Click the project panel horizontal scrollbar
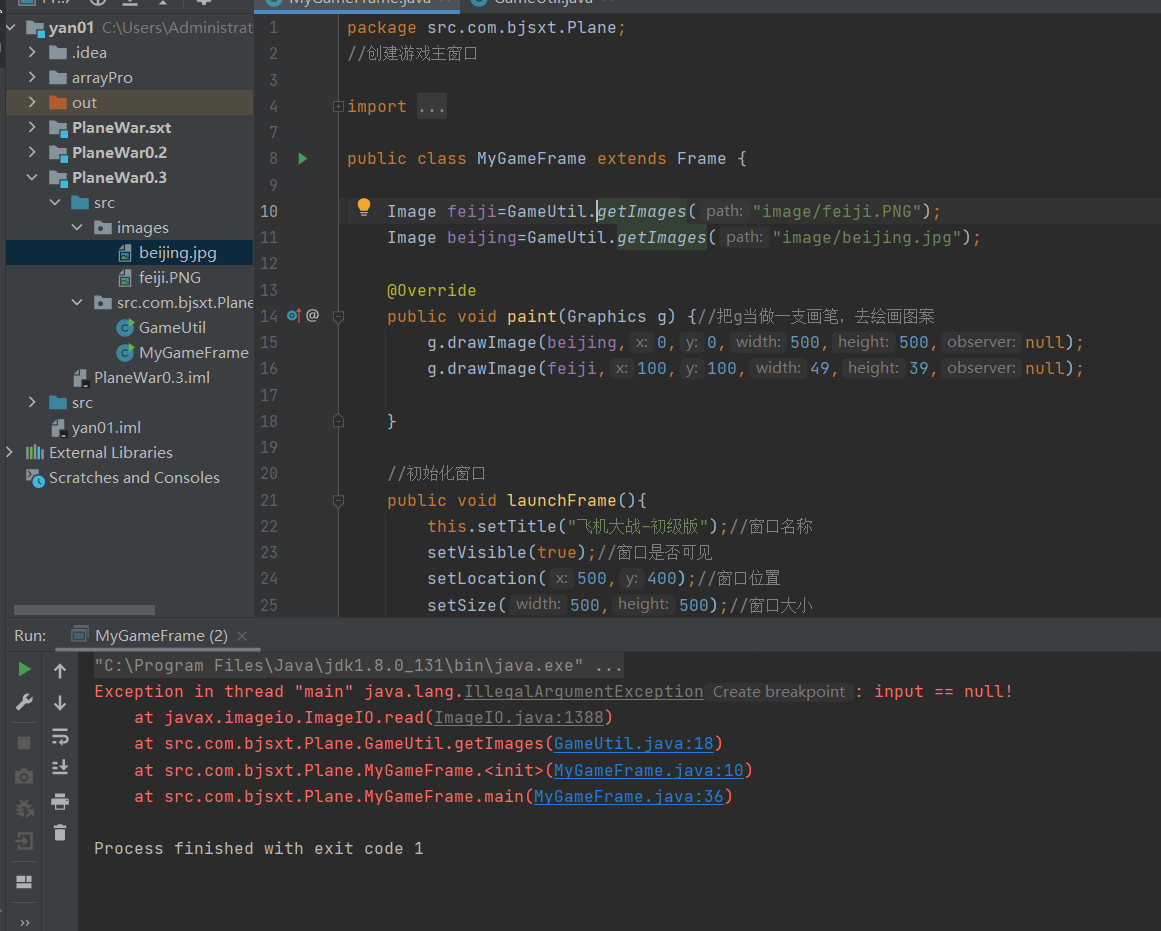This screenshot has height=931, width=1161. pos(84,610)
